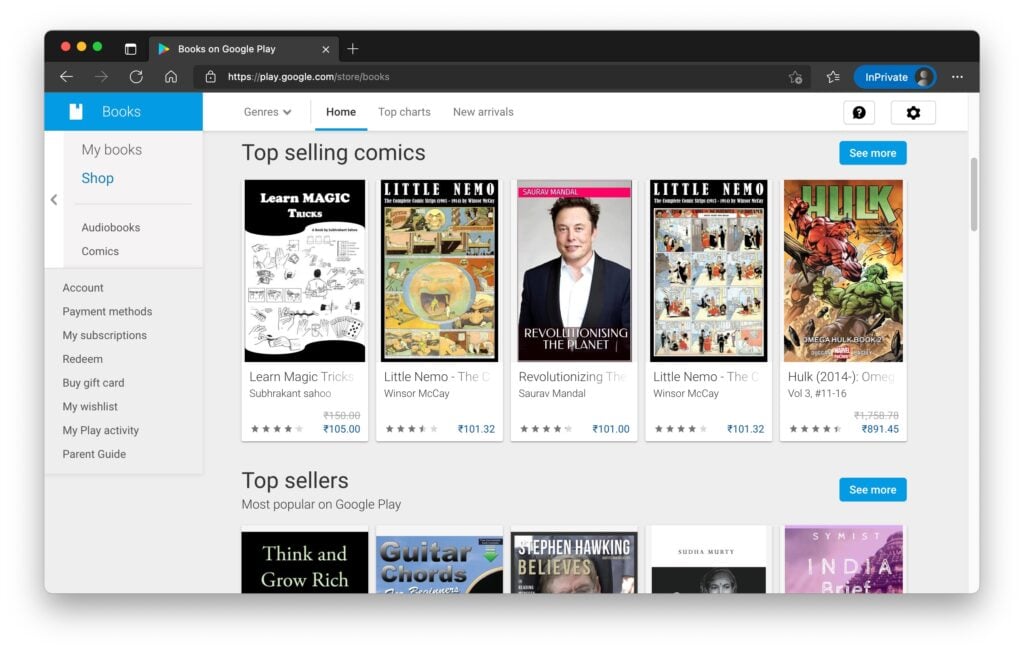This screenshot has height=652, width=1024.
Task: Open the Comics section link
Action: 100,251
